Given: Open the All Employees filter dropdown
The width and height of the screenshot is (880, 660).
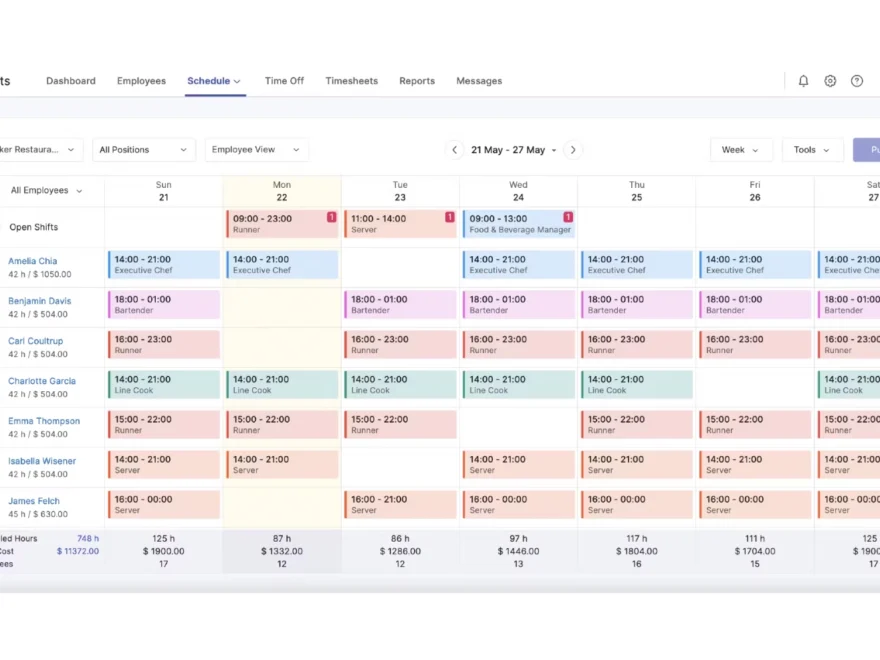Looking at the screenshot, I should pos(46,190).
